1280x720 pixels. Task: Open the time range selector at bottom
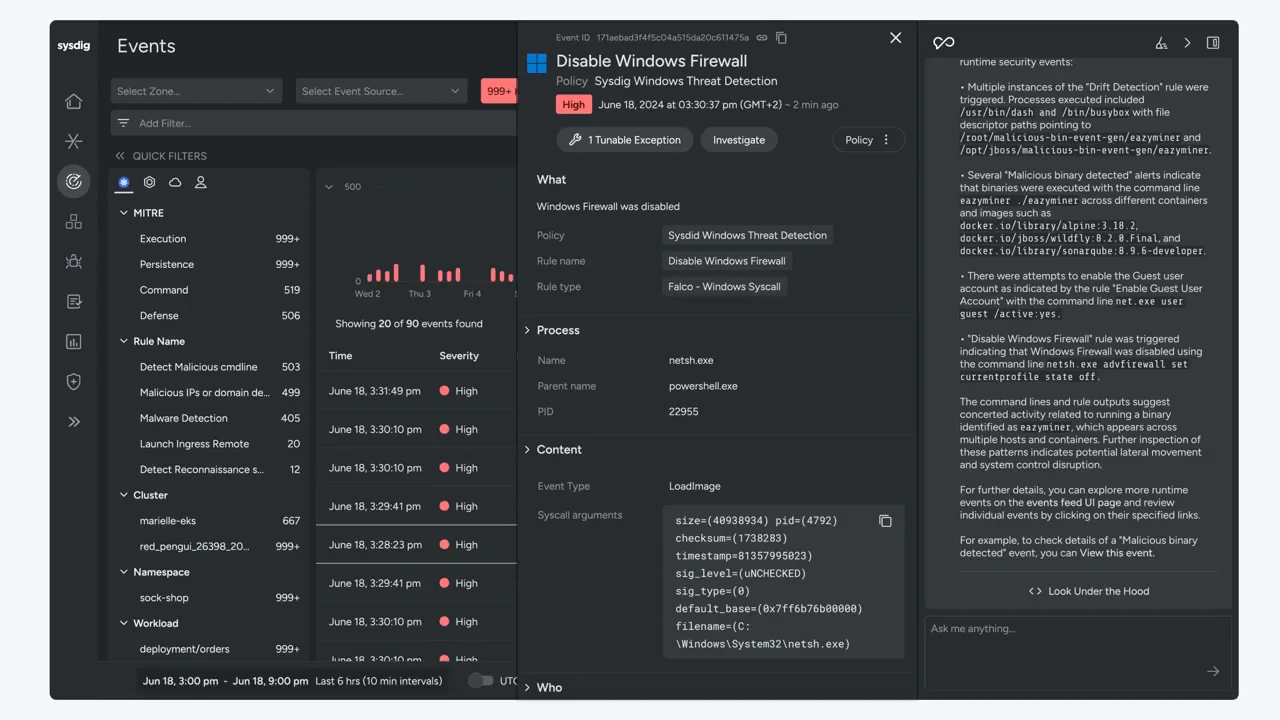click(294, 681)
